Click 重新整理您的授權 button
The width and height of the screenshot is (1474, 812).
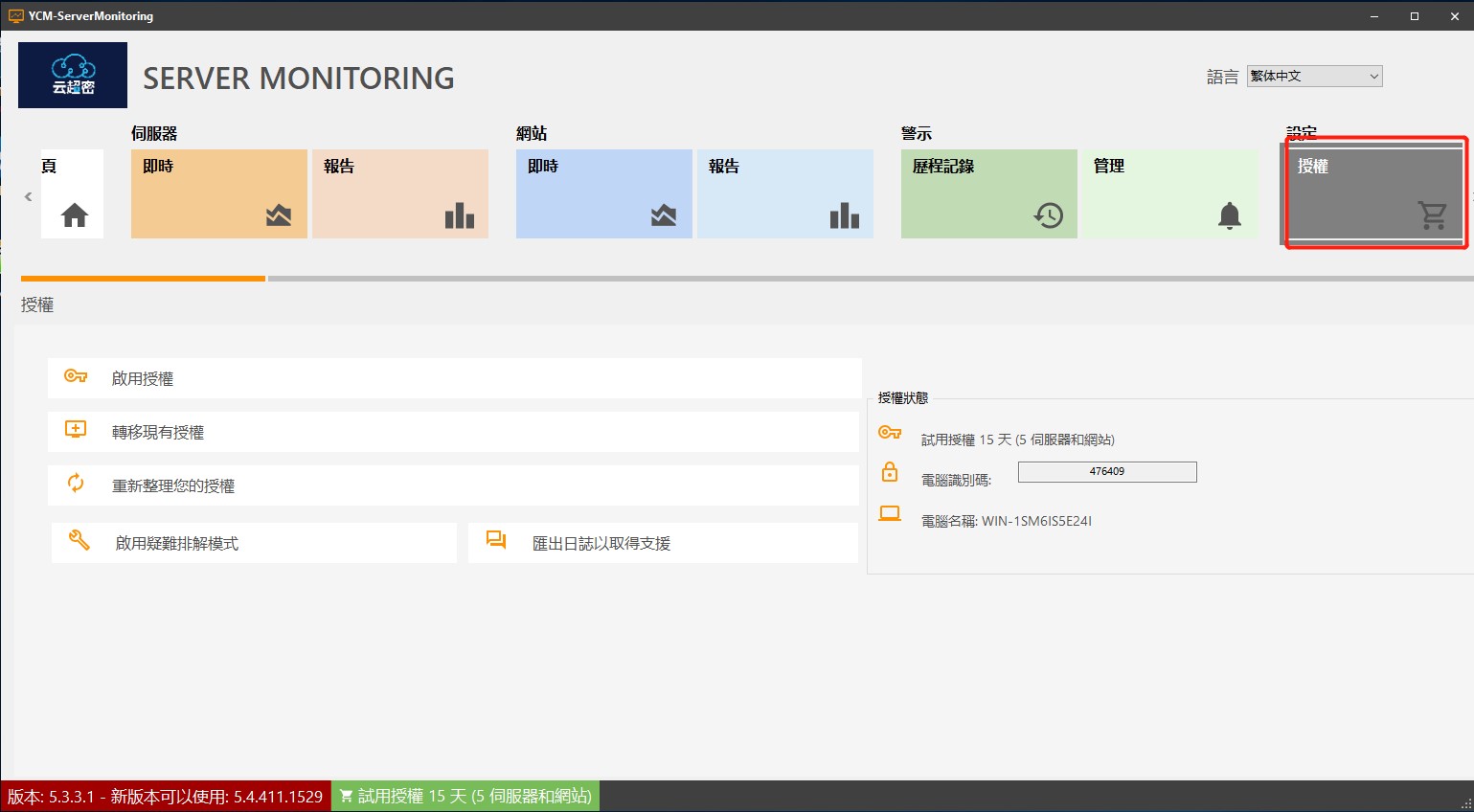(x=455, y=485)
